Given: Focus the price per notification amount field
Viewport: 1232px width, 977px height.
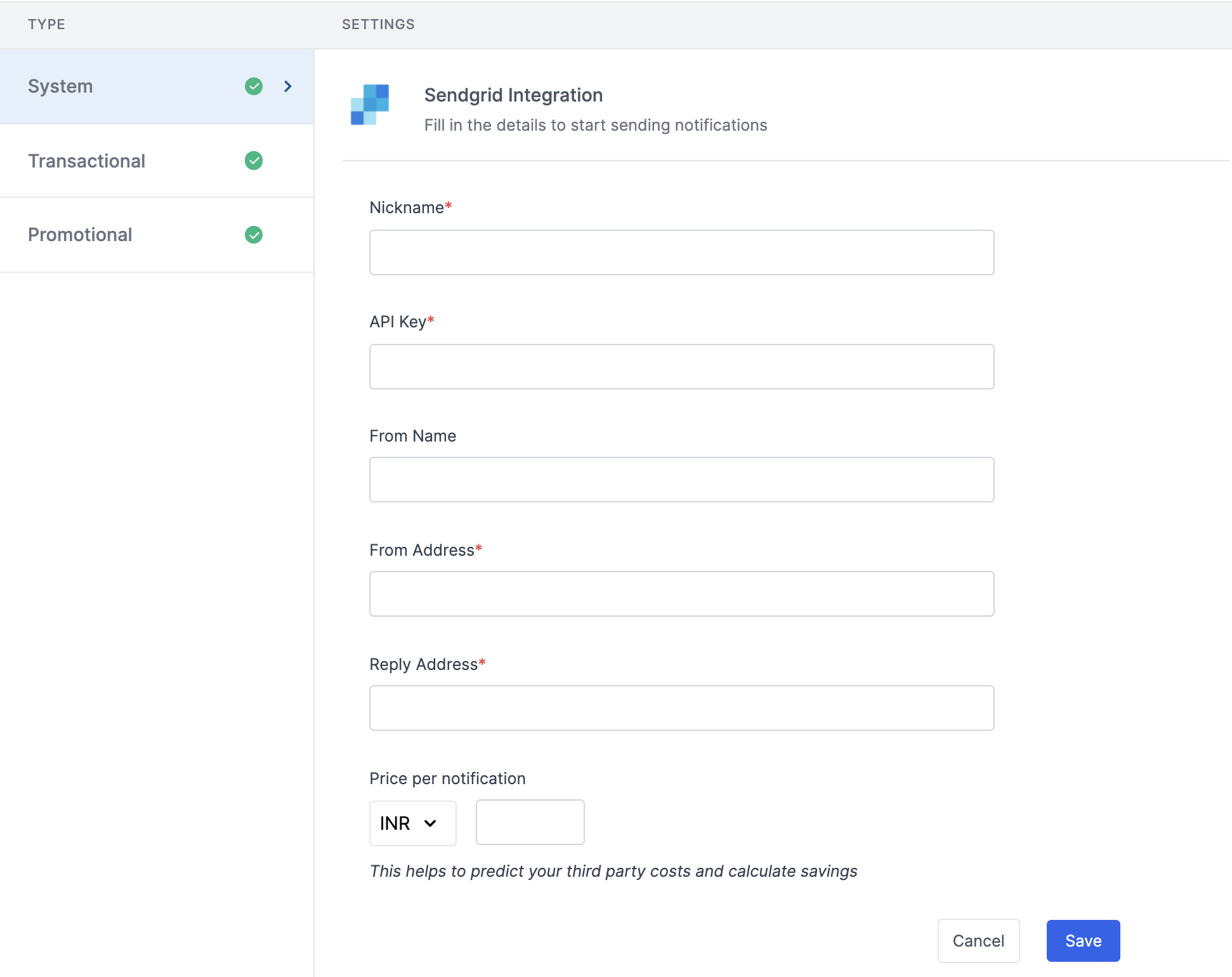Looking at the screenshot, I should 530,822.
